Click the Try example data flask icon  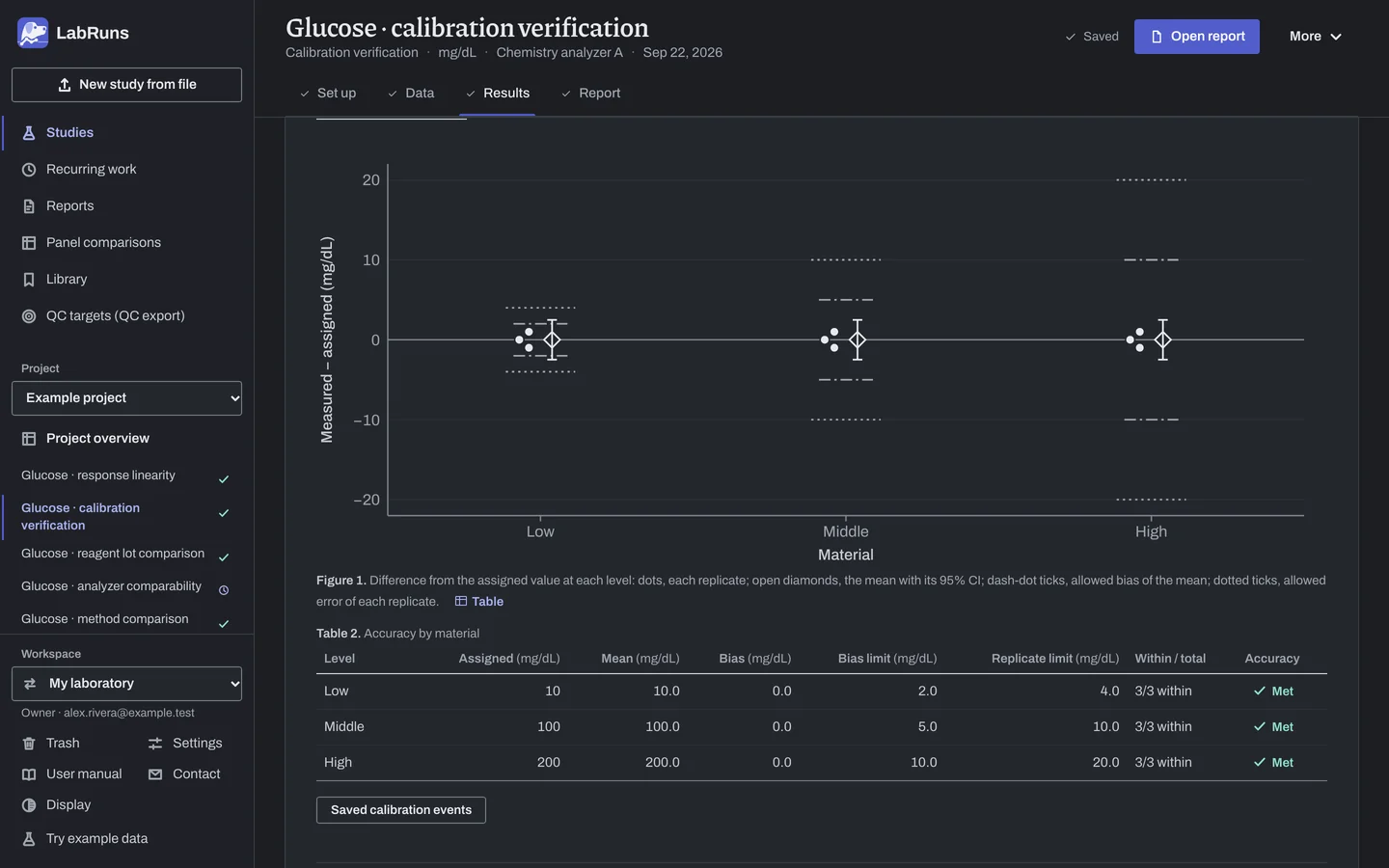pyautogui.click(x=29, y=839)
